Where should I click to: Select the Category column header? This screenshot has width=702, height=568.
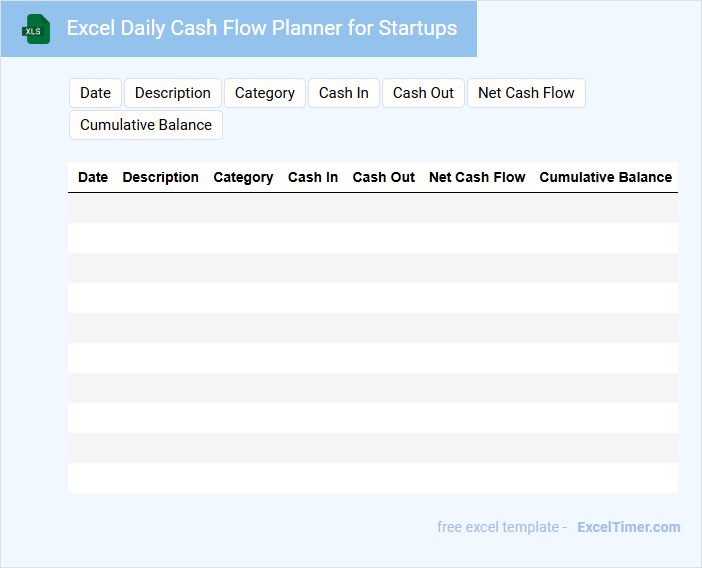243,177
